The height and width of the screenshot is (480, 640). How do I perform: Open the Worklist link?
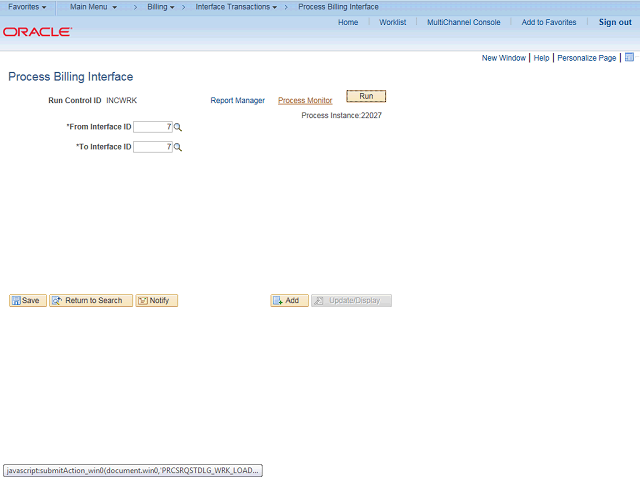tap(393, 22)
